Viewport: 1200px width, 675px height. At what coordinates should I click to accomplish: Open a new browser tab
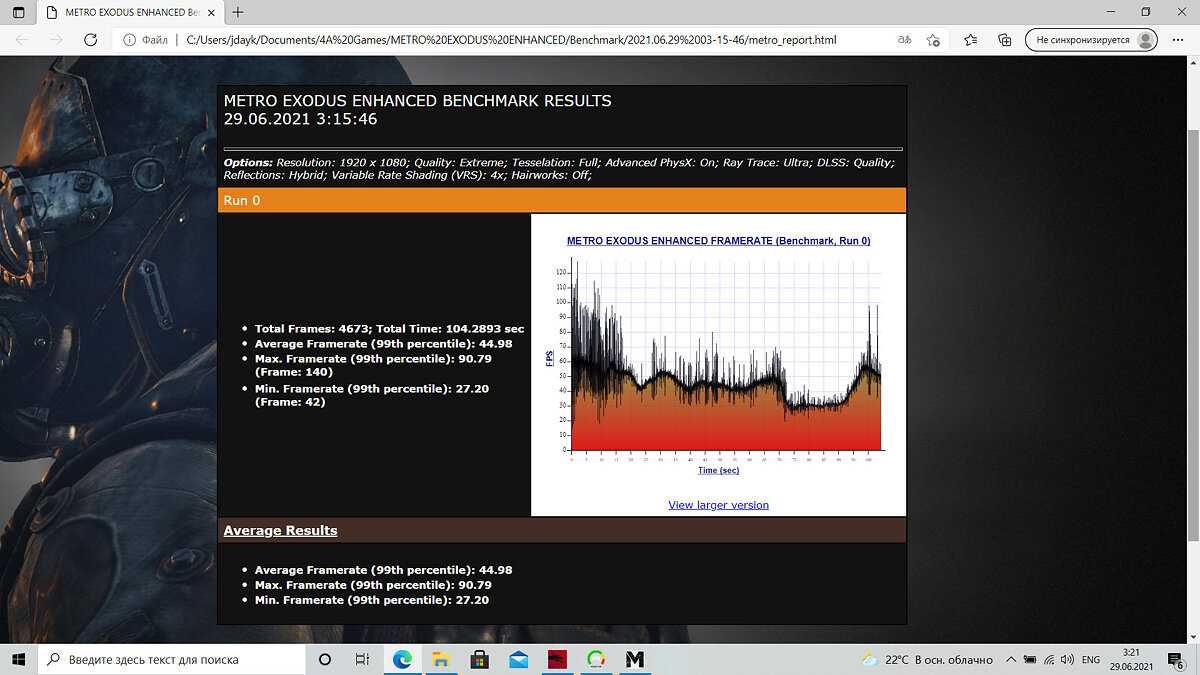(238, 12)
